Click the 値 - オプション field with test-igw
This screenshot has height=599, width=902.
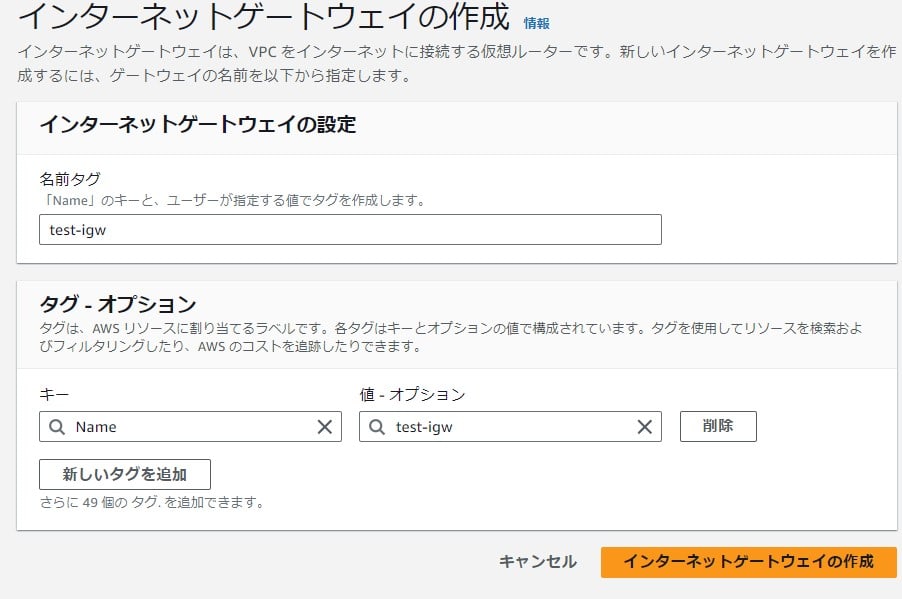click(510, 426)
